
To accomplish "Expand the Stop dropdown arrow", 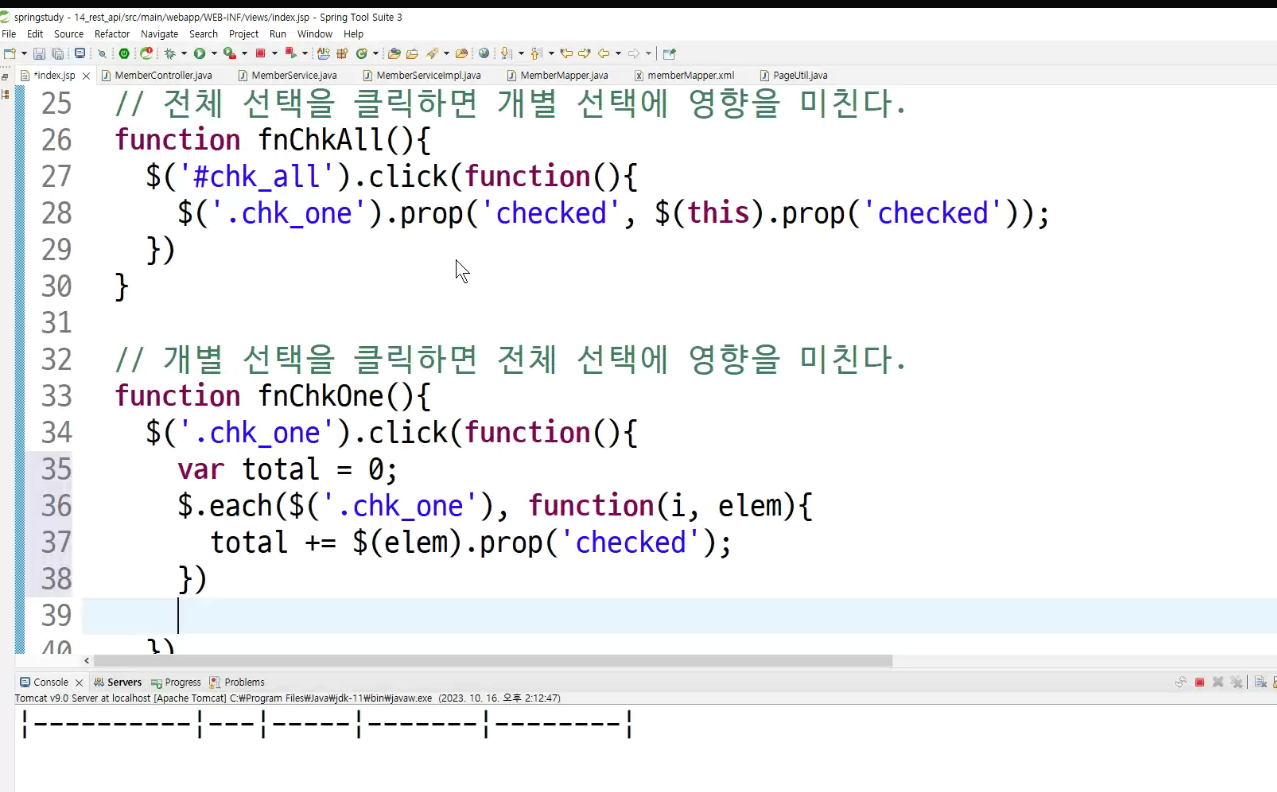I will pos(275,53).
